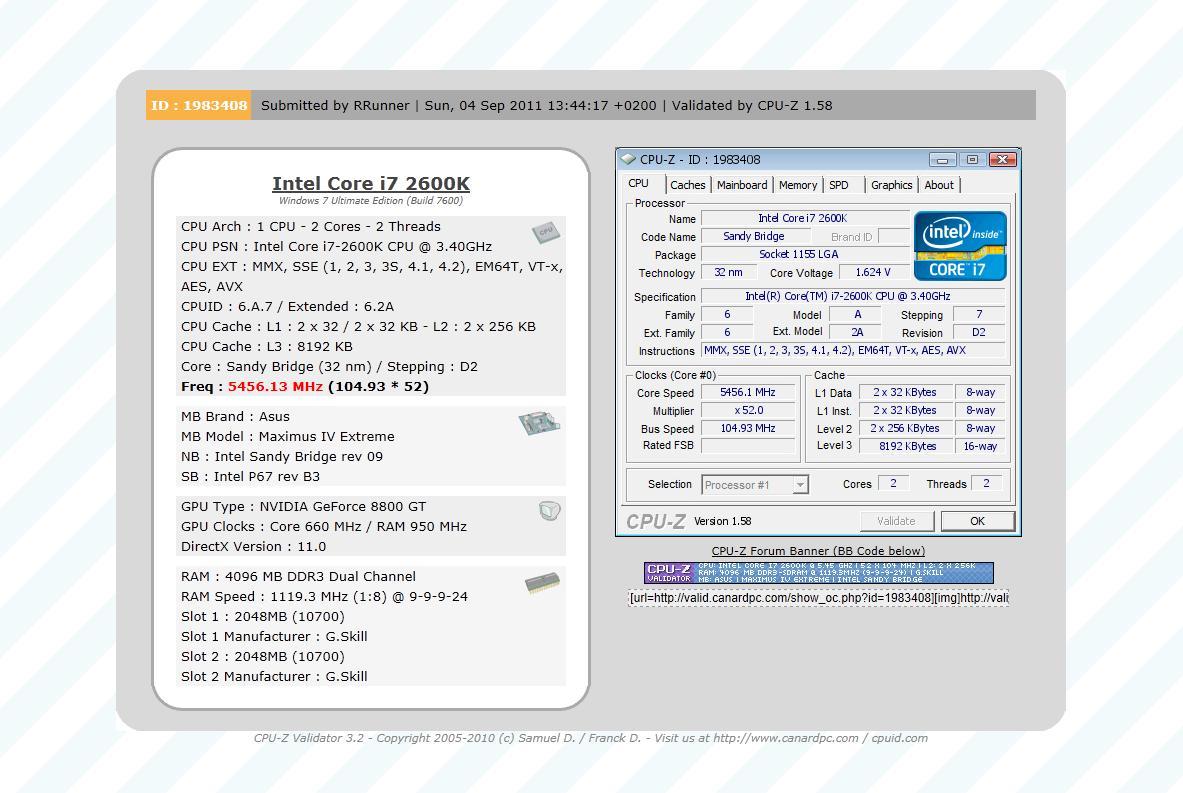Image resolution: width=1183 pixels, height=793 pixels.
Task: Click the Slot 2 Manufacturer : G.Skill line
Action: click(x=274, y=676)
